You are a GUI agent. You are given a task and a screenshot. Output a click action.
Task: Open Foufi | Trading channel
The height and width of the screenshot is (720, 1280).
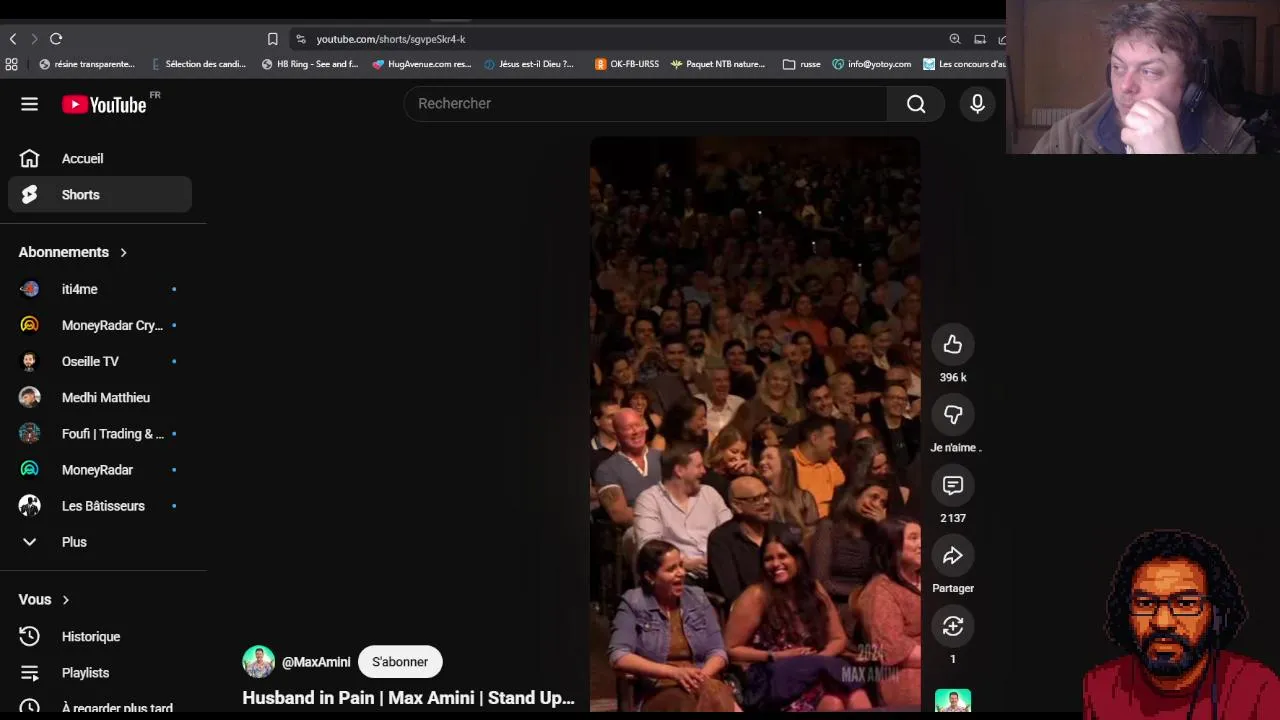(x=100, y=433)
